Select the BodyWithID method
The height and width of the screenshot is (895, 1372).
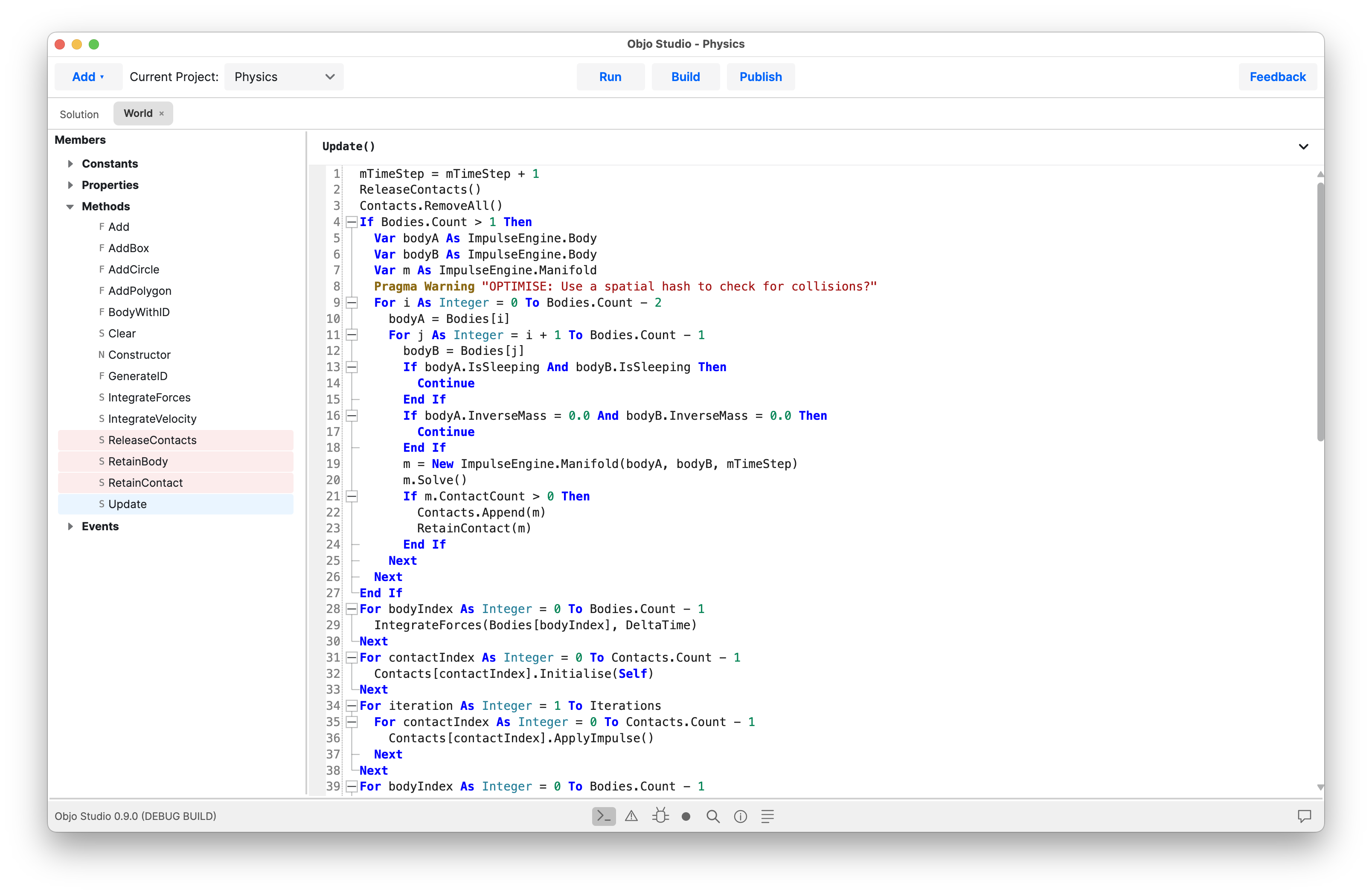[x=175, y=312]
